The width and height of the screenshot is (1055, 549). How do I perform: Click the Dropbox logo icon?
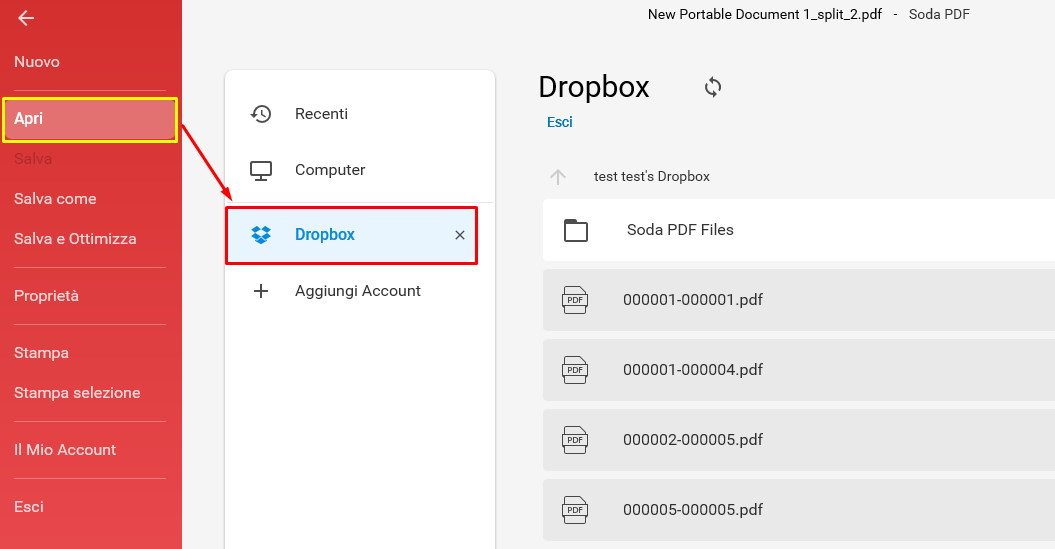pos(260,235)
